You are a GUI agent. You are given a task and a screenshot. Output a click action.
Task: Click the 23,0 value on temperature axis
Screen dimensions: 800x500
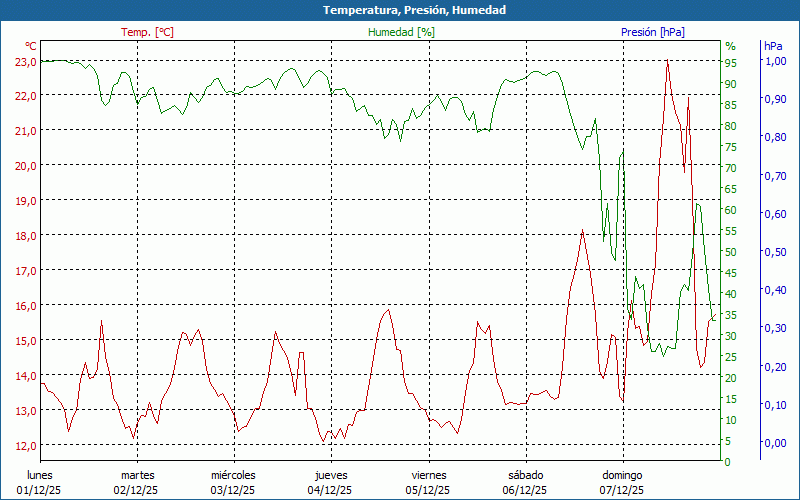pyautogui.click(x=26, y=61)
